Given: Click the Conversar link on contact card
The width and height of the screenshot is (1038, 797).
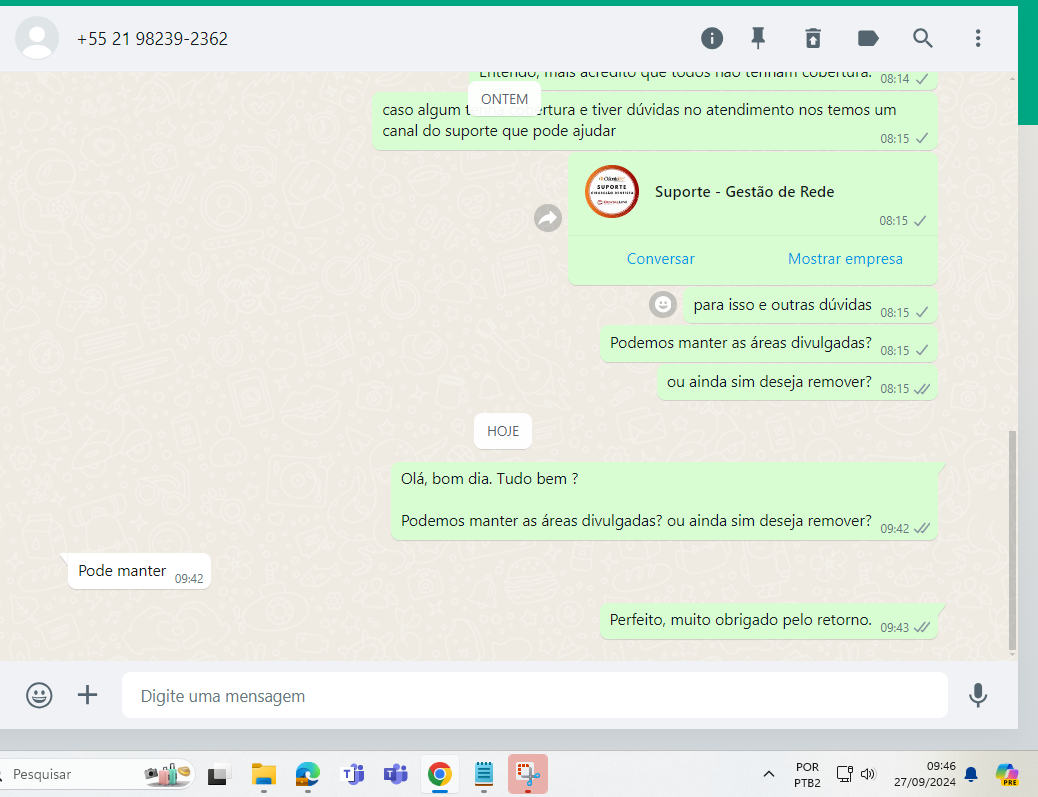Looking at the screenshot, I should [x=660, y=259].
